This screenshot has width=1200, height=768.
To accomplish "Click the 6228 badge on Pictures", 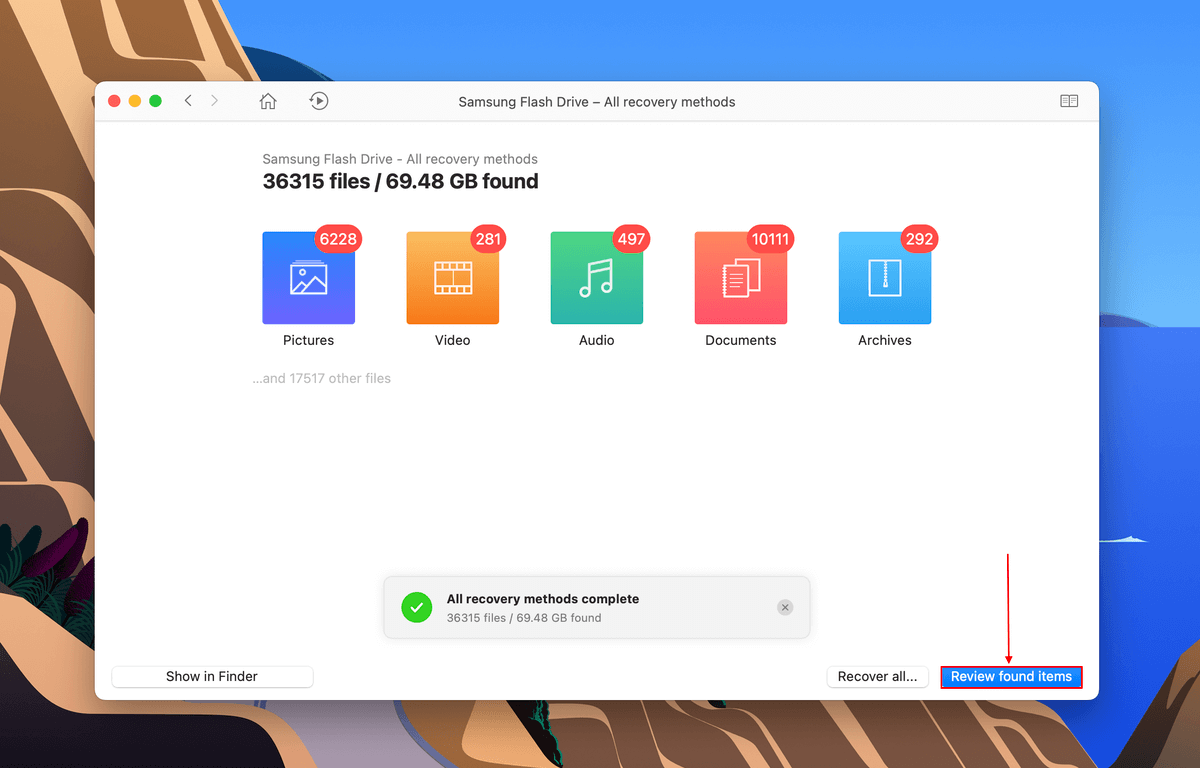I will [x=338, y=239].
